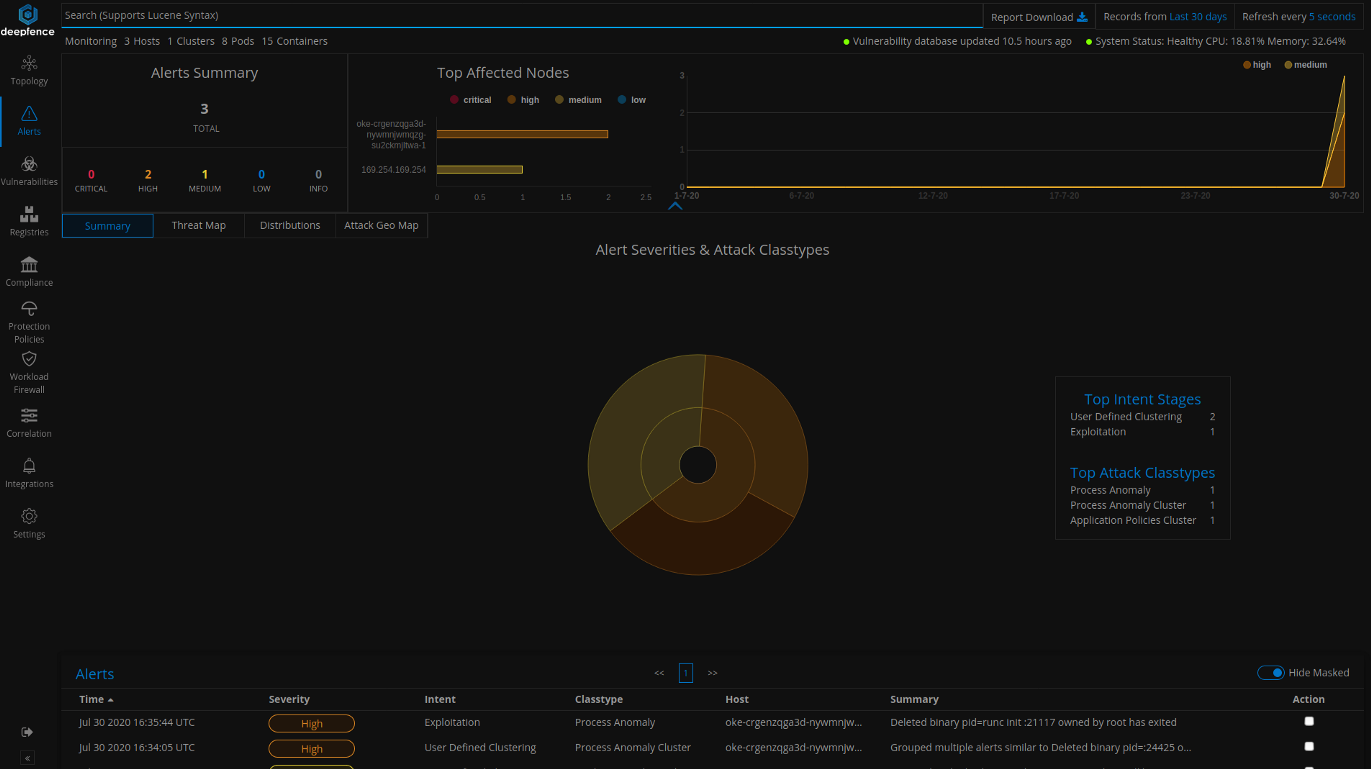
Task: Open the Last 30 days time range selector
Action: [x=1199, y=16]
